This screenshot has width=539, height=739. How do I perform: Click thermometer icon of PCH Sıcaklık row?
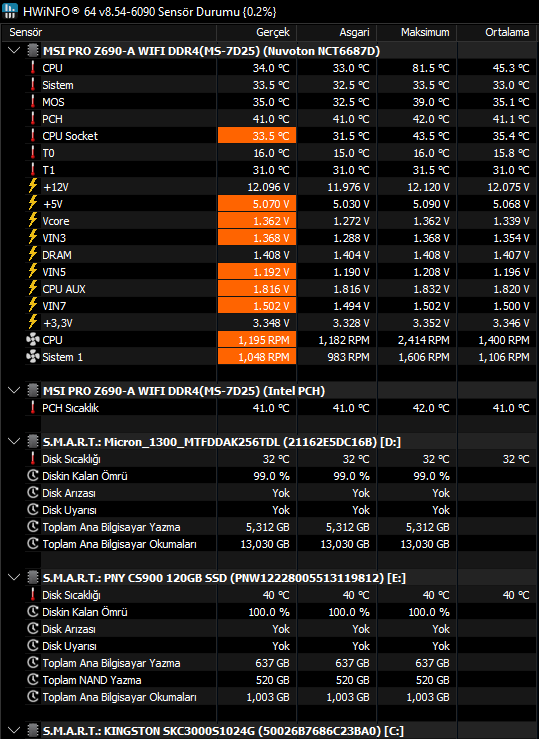pos(33,407)
